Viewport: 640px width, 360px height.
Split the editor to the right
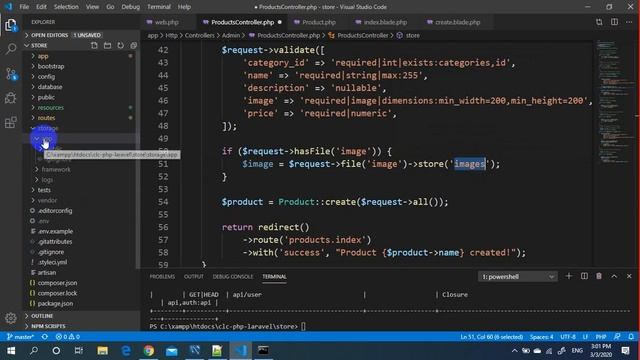614,22
